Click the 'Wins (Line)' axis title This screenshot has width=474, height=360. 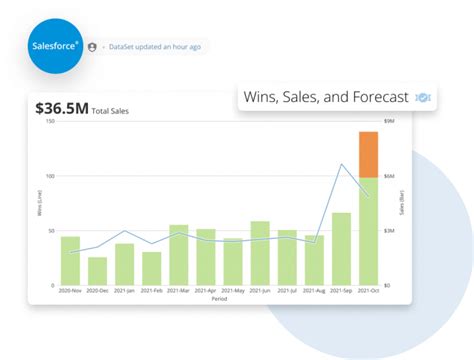pos(40,203)
